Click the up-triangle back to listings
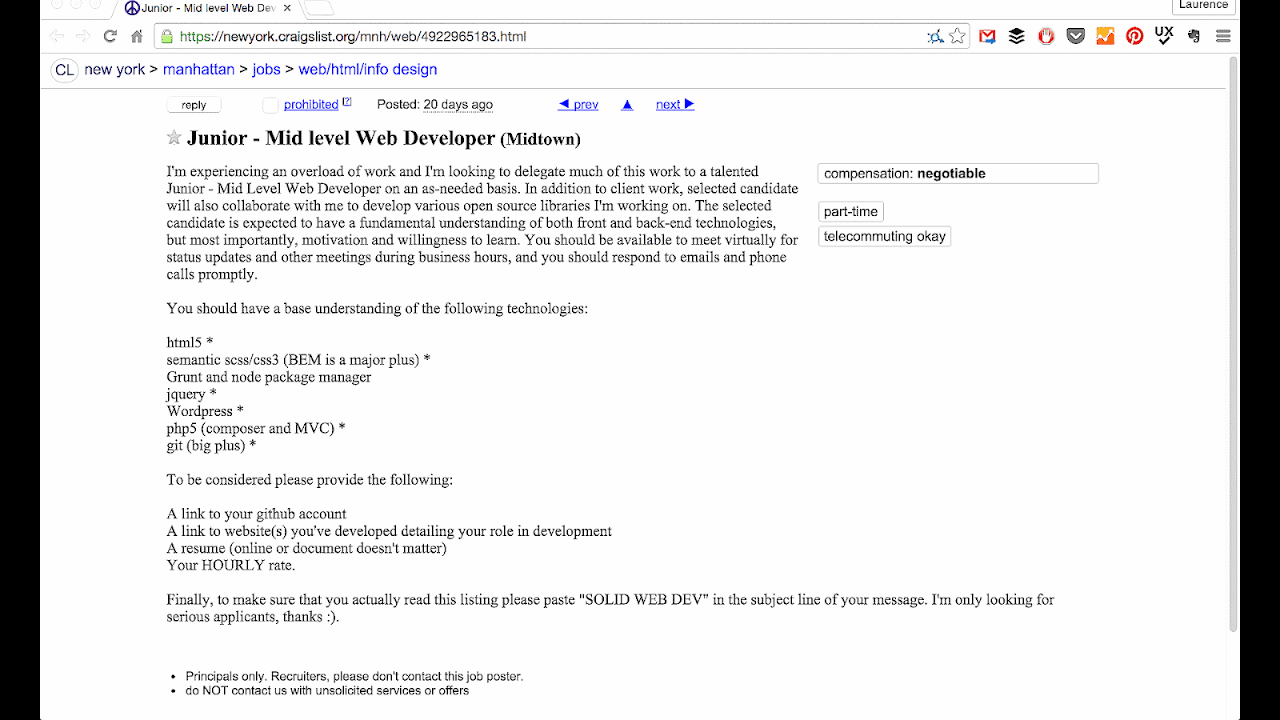Viewport: 1280px width, 720px height. tap(627, 104)
